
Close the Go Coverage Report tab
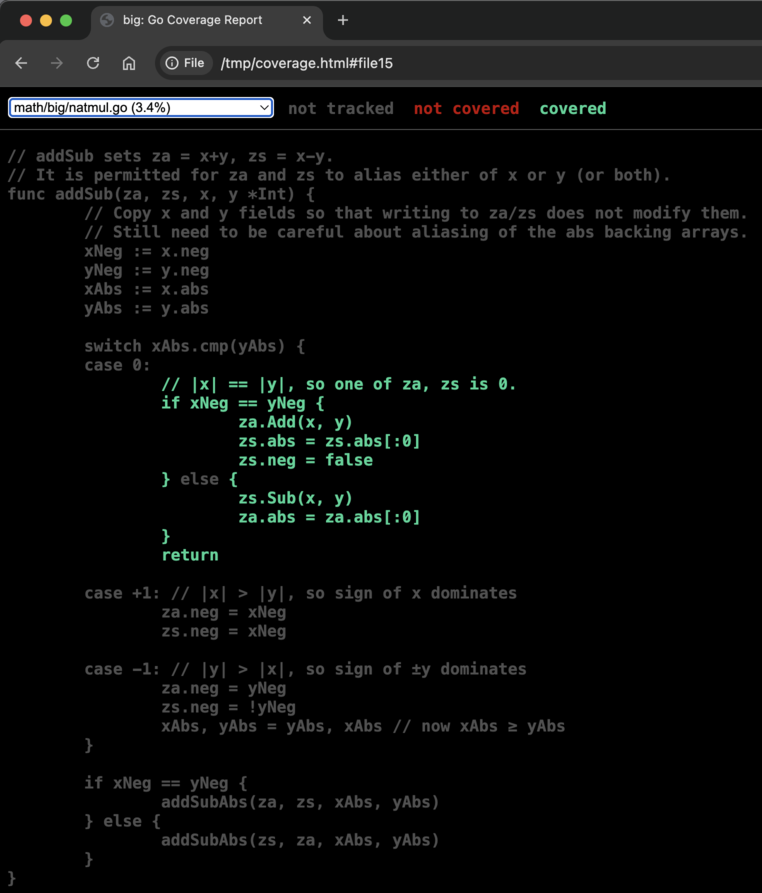pyautogui.click(x=307, y=20)
